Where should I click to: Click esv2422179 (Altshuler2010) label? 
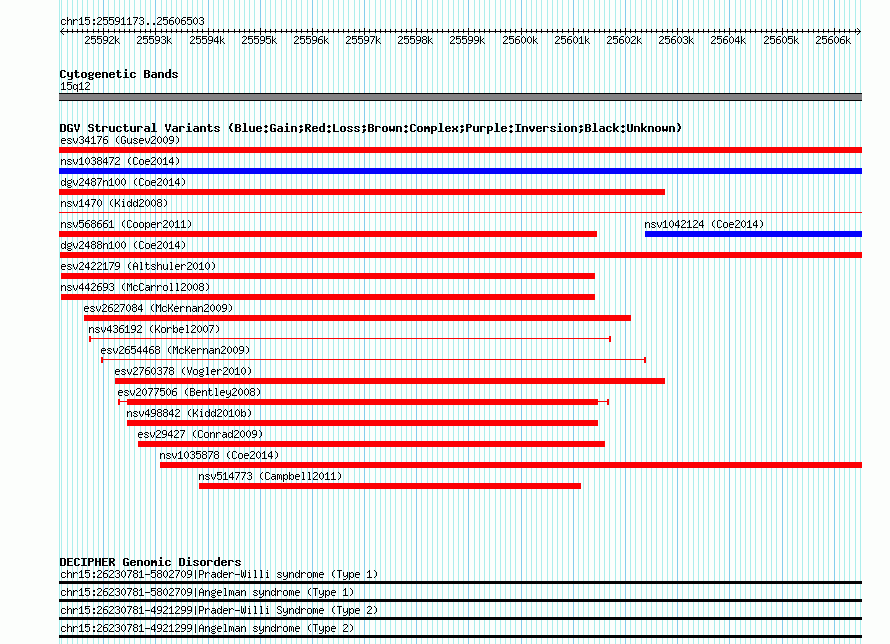point(138,266)
